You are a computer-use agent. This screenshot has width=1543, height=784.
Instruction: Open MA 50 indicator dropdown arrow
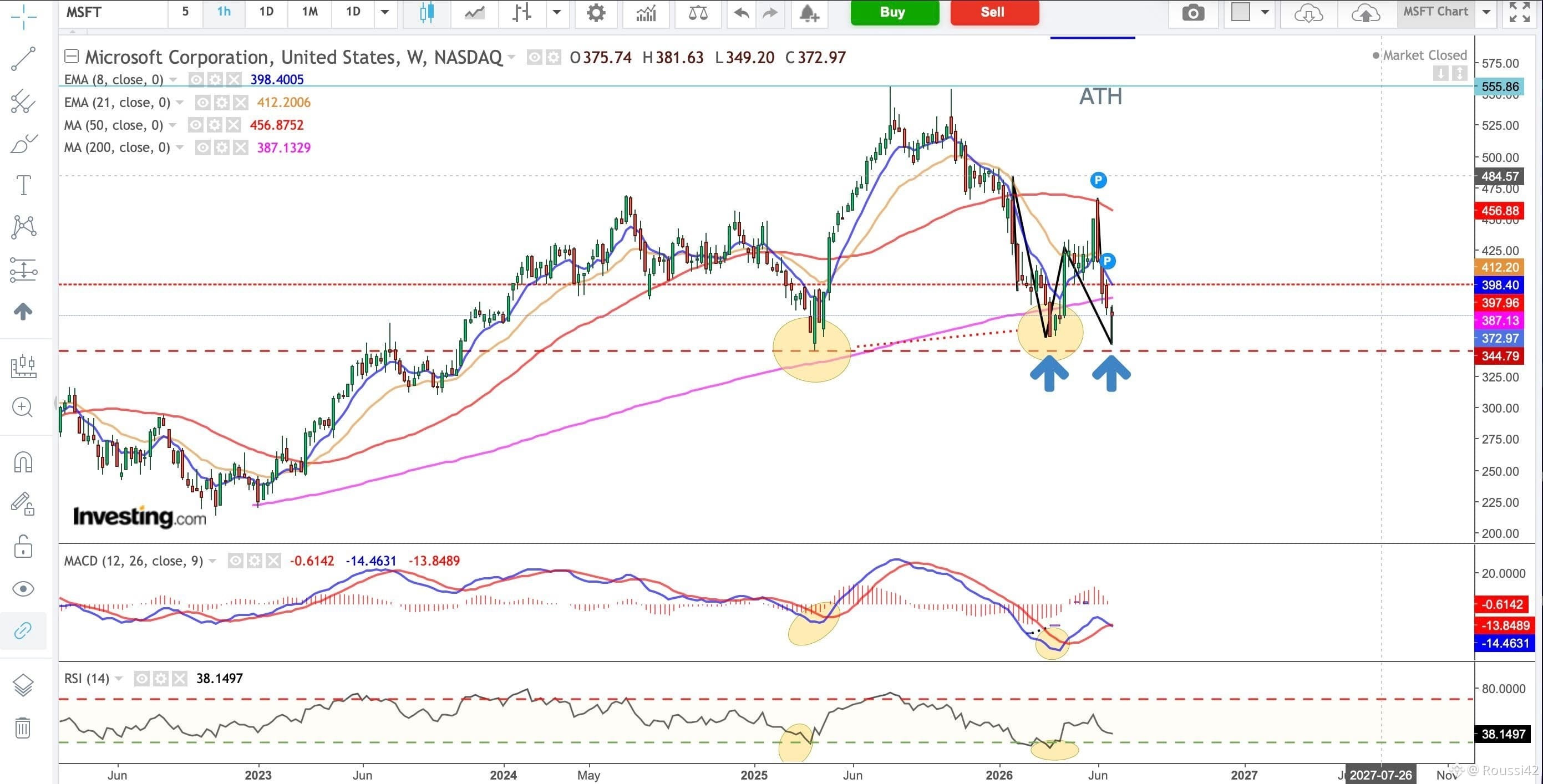(x=173, y=125)
